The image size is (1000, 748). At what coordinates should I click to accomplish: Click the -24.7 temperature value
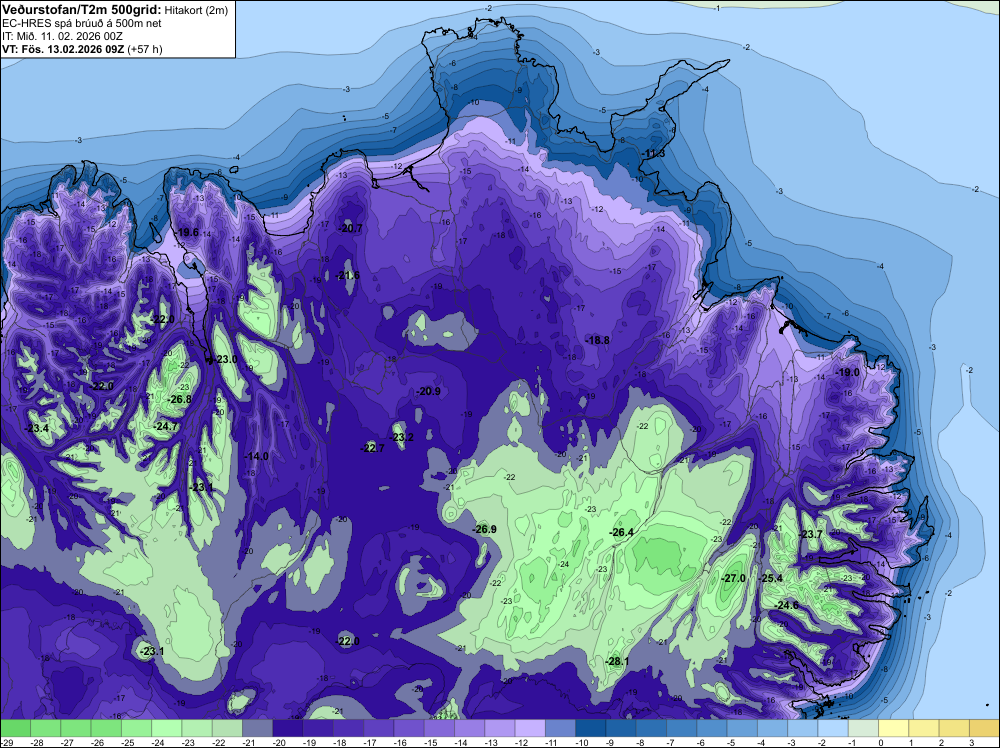pos(166,426)
